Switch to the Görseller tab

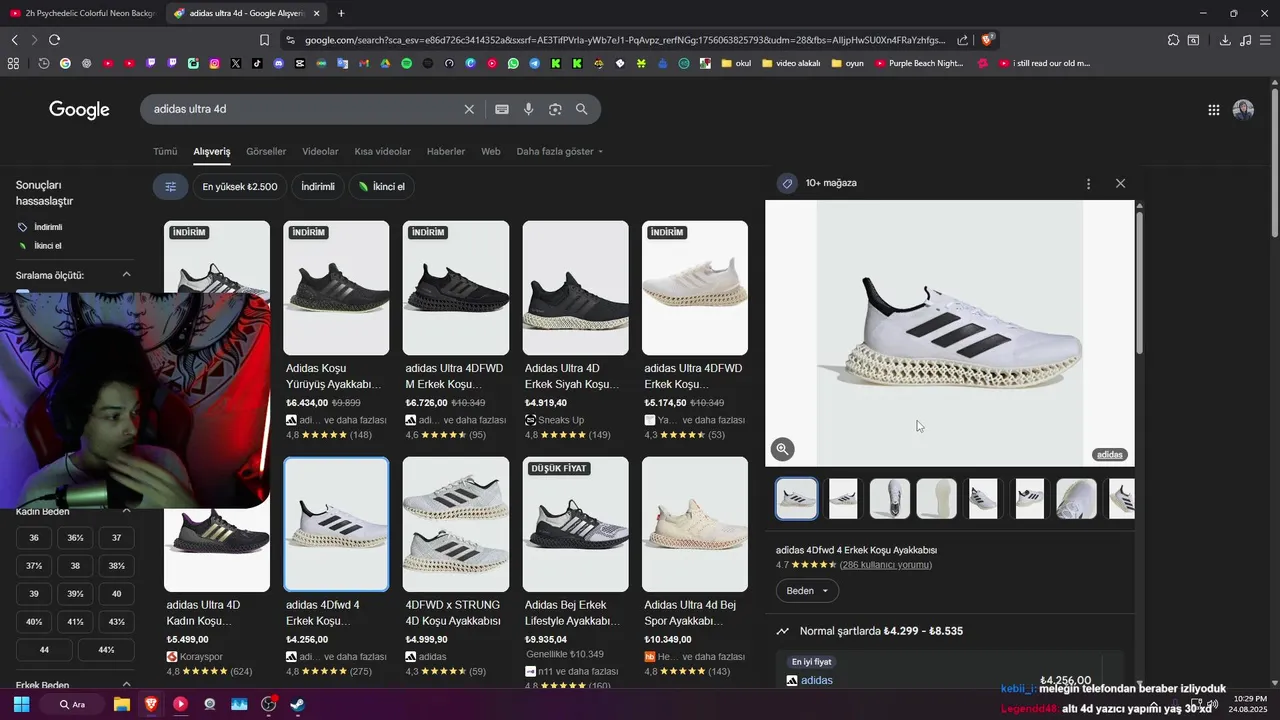coord(266,152)
